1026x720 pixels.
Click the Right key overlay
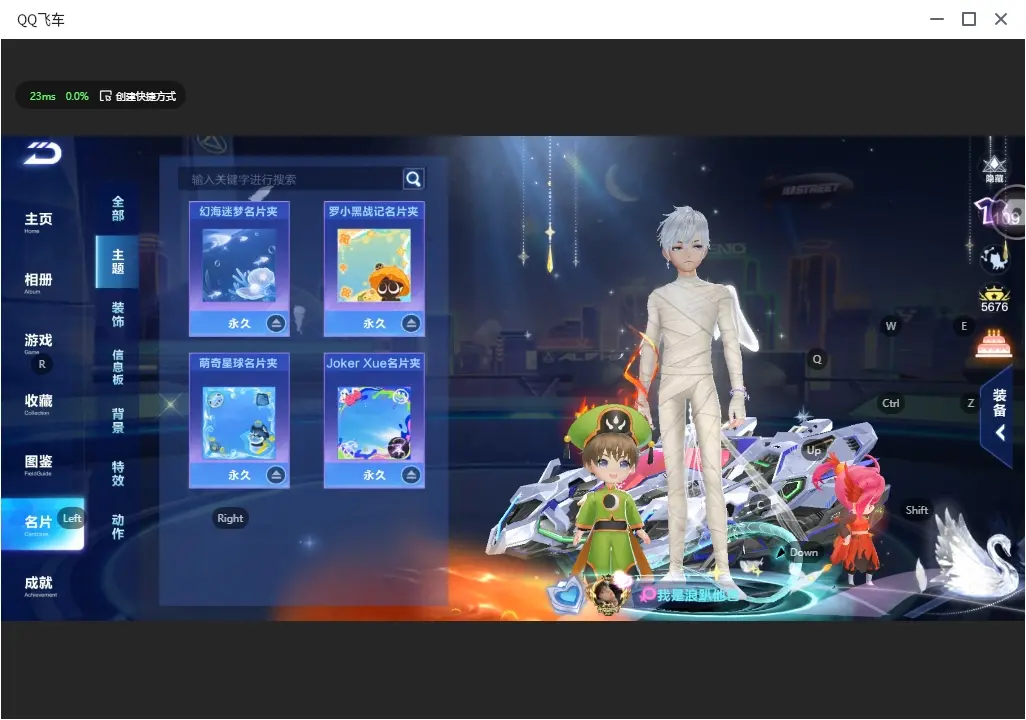coord(230,518)
